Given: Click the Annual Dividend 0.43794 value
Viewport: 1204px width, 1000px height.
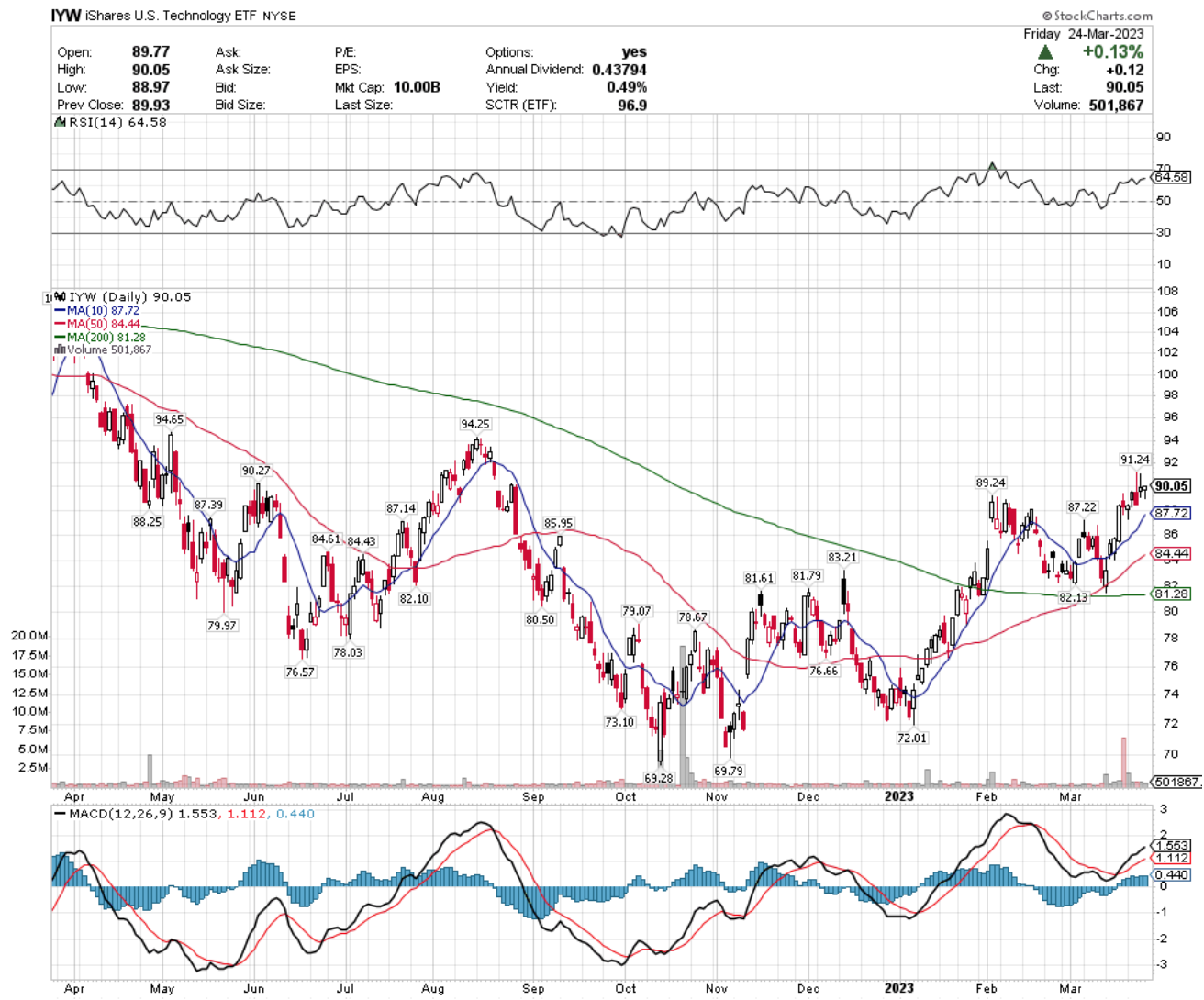Looking at the screenshot, I should pos(619,70).
